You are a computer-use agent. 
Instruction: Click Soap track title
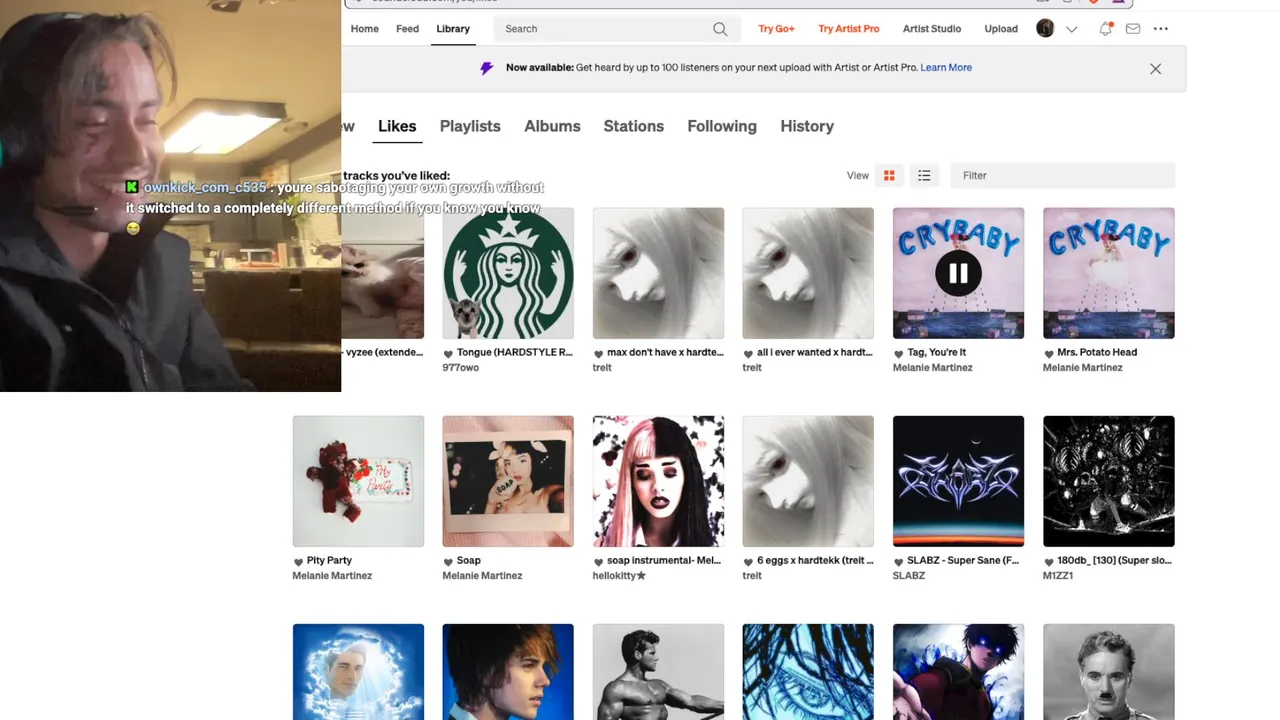pos(469,561)
